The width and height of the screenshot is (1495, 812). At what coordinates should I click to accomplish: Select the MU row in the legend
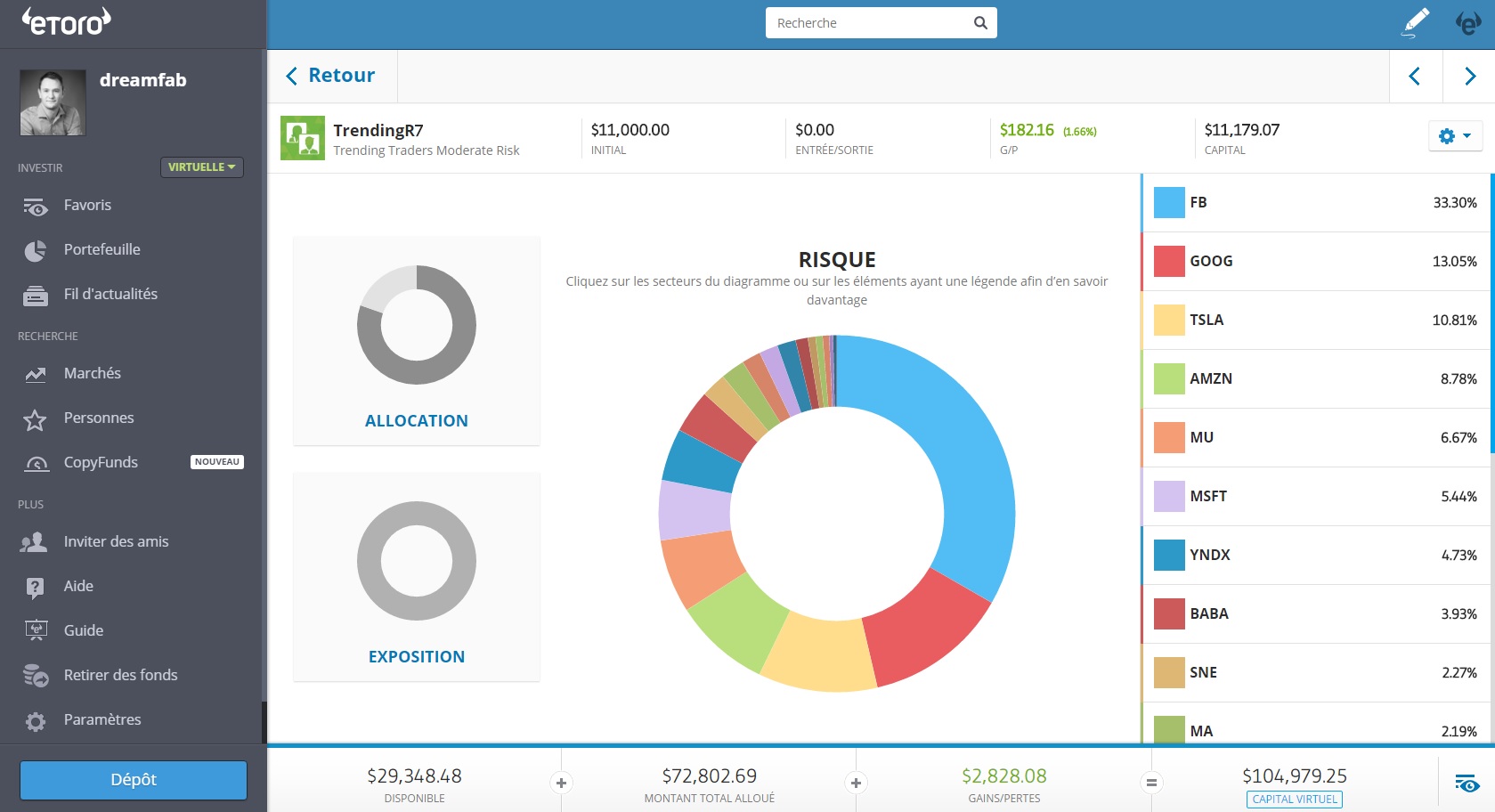click(1316, 438)
